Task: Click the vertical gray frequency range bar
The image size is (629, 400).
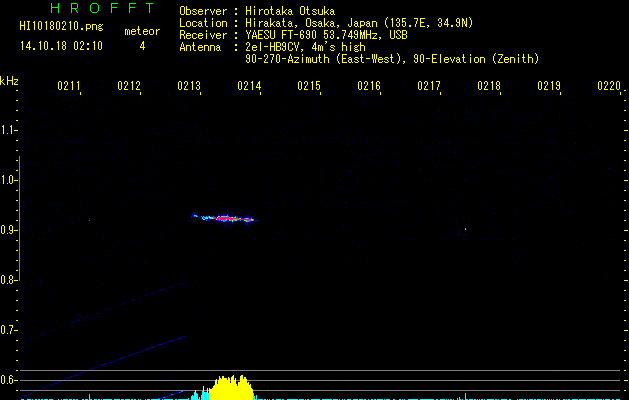Action: click(x=19, y=219)
